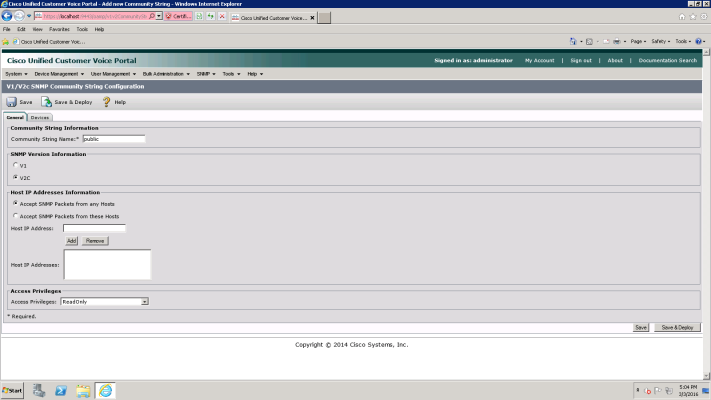This screenshot has height=400, width=711.
Task: Open the Certificate error indicator
Action: coord(178,16)
